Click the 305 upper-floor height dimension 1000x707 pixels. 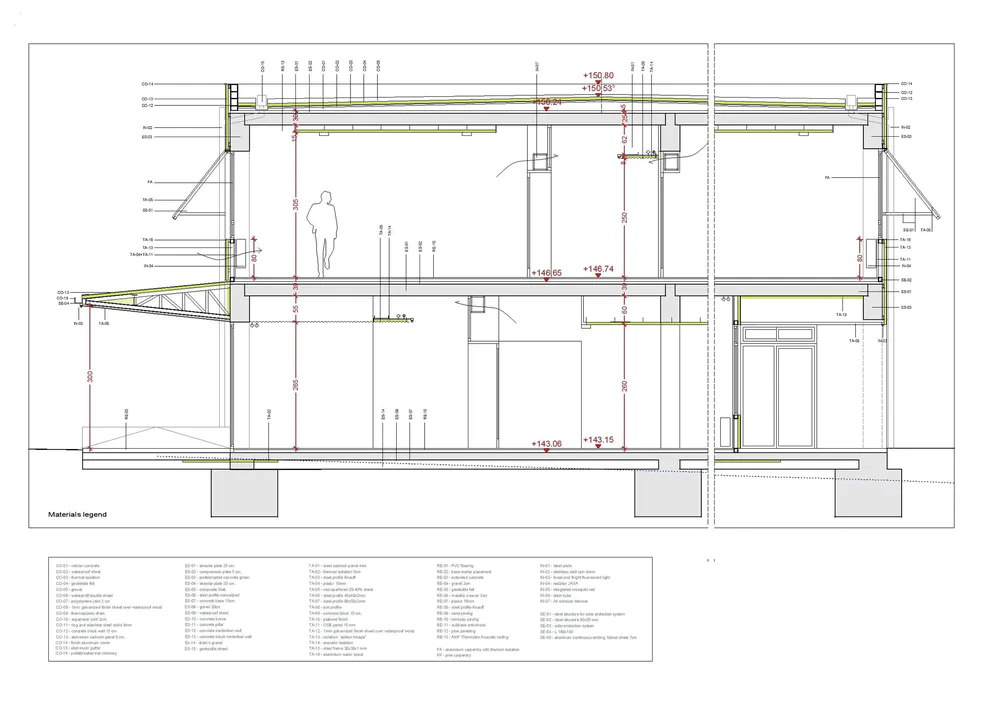(296, 205)
